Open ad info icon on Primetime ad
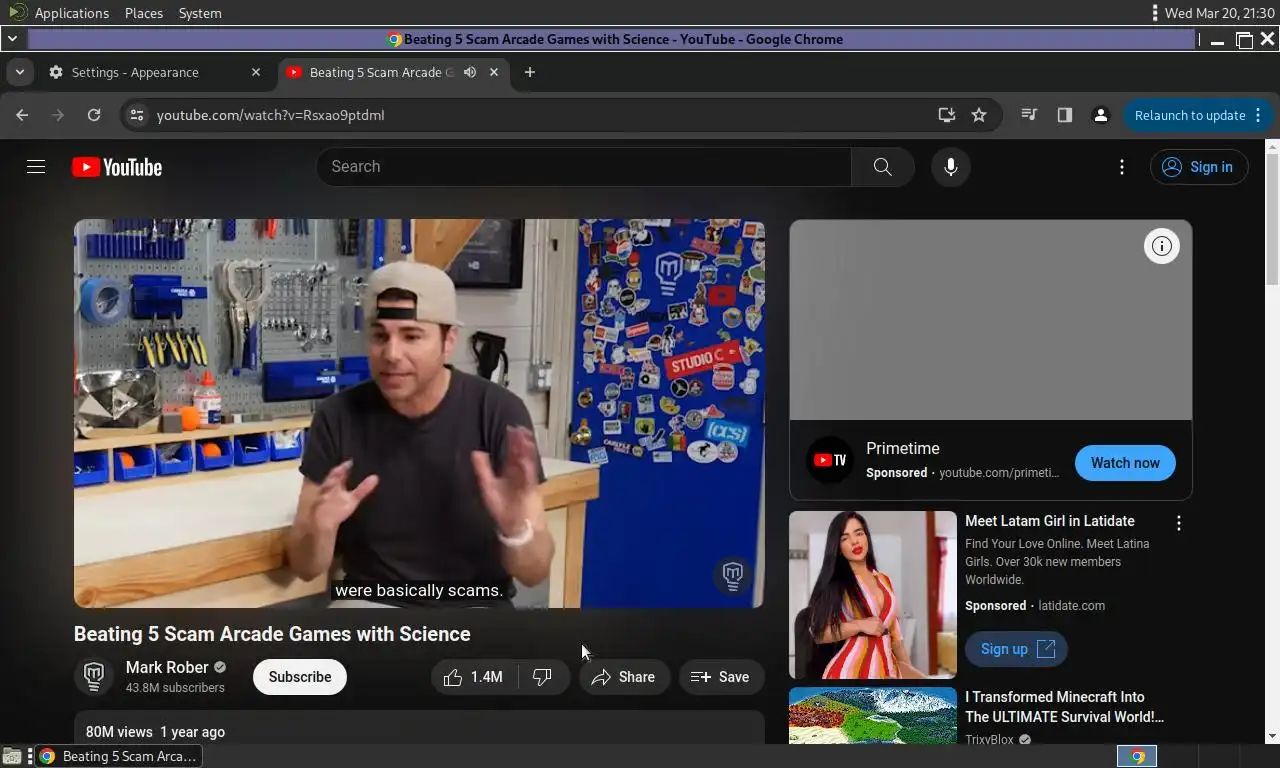This screenshot has width=1280, height=768. (1162, 246)
